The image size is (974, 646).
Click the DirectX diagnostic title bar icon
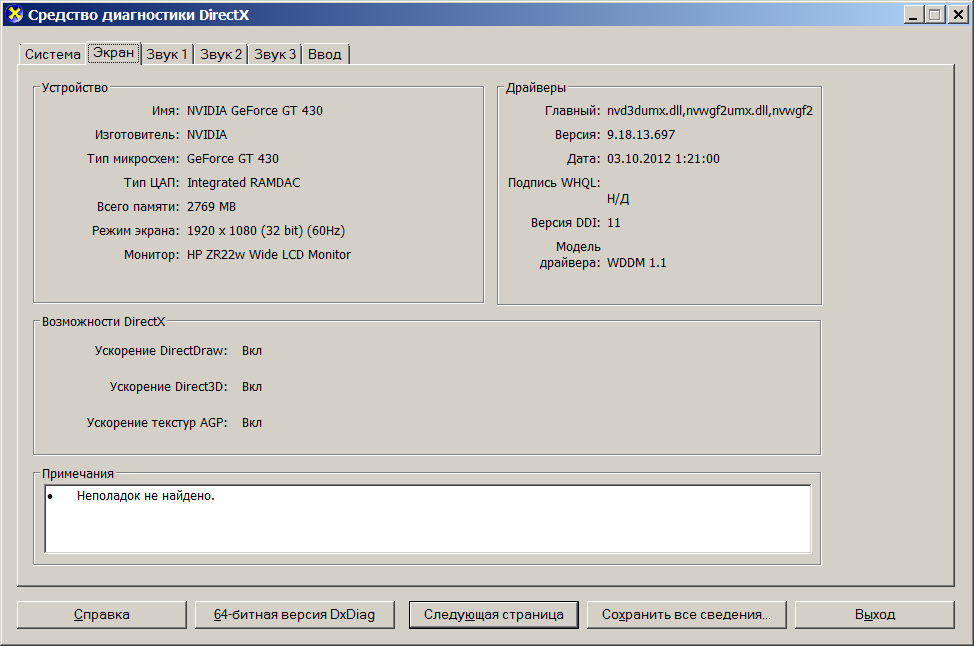[x=14, y=14]
